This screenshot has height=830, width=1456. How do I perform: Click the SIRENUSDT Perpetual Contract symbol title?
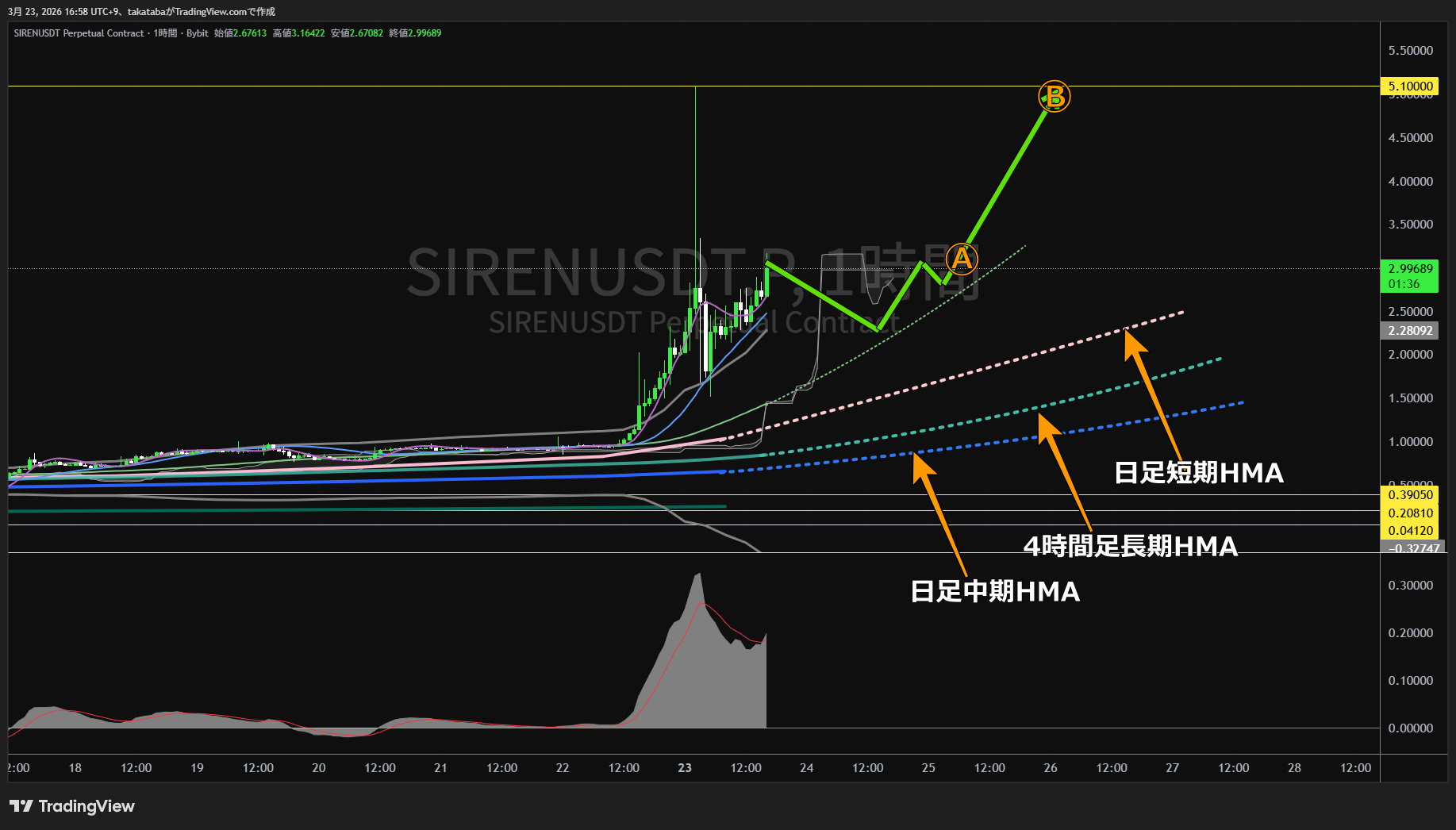(79, 33)
